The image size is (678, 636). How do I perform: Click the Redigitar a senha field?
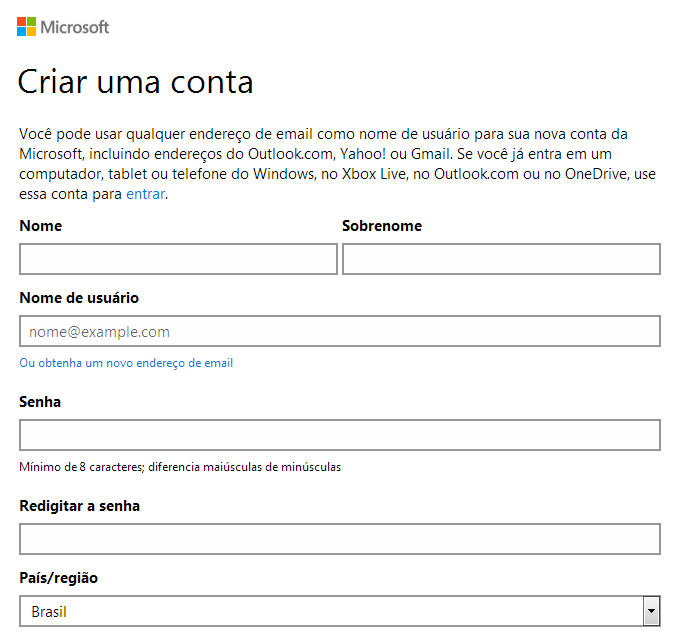(x=340, y=539)
